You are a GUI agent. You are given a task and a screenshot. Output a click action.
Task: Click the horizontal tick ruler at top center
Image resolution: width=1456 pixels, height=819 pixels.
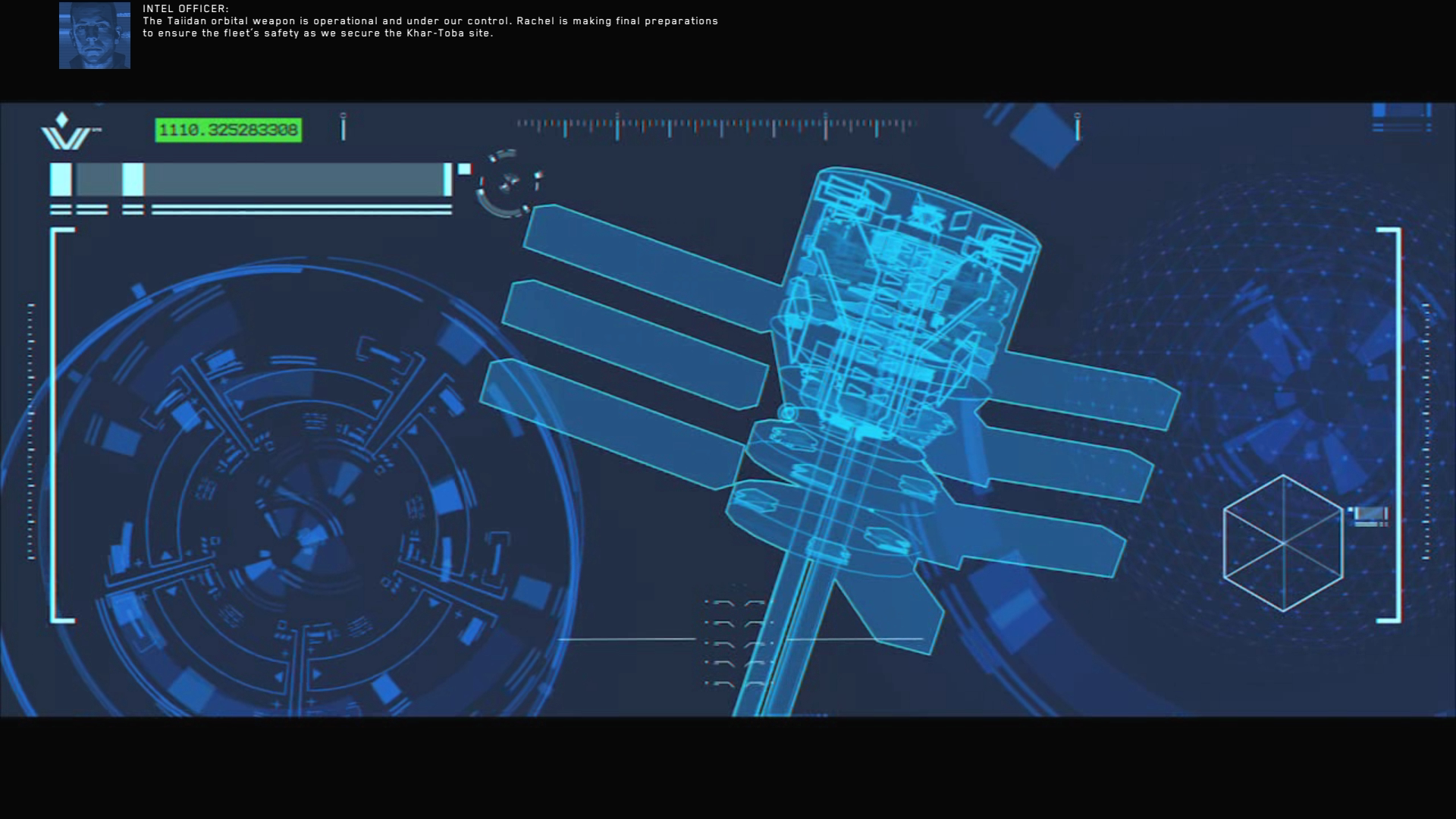click(x=717, y=126)
